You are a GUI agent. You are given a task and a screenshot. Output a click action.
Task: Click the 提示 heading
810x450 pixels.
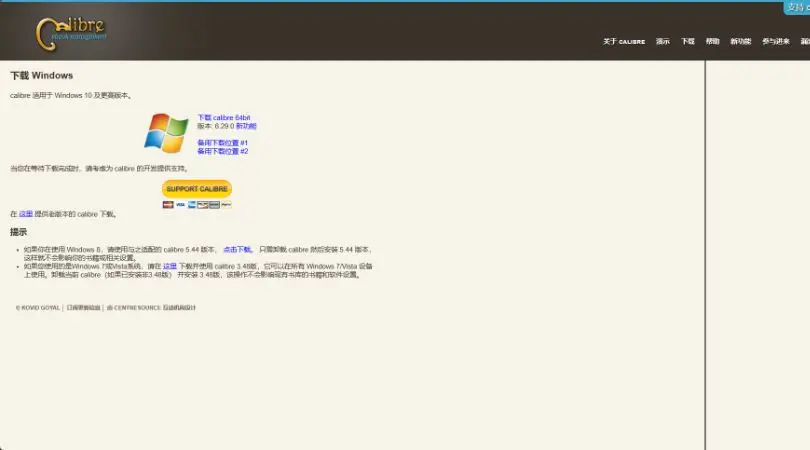(19, 232)
